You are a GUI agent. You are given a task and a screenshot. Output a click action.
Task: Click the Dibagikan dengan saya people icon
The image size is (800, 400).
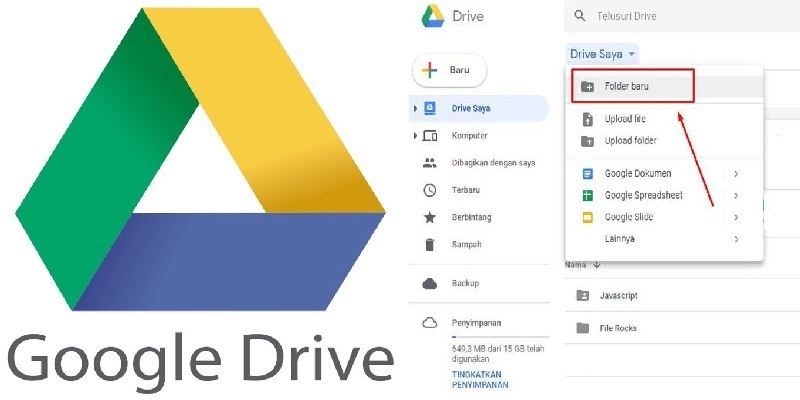point(430,163)
